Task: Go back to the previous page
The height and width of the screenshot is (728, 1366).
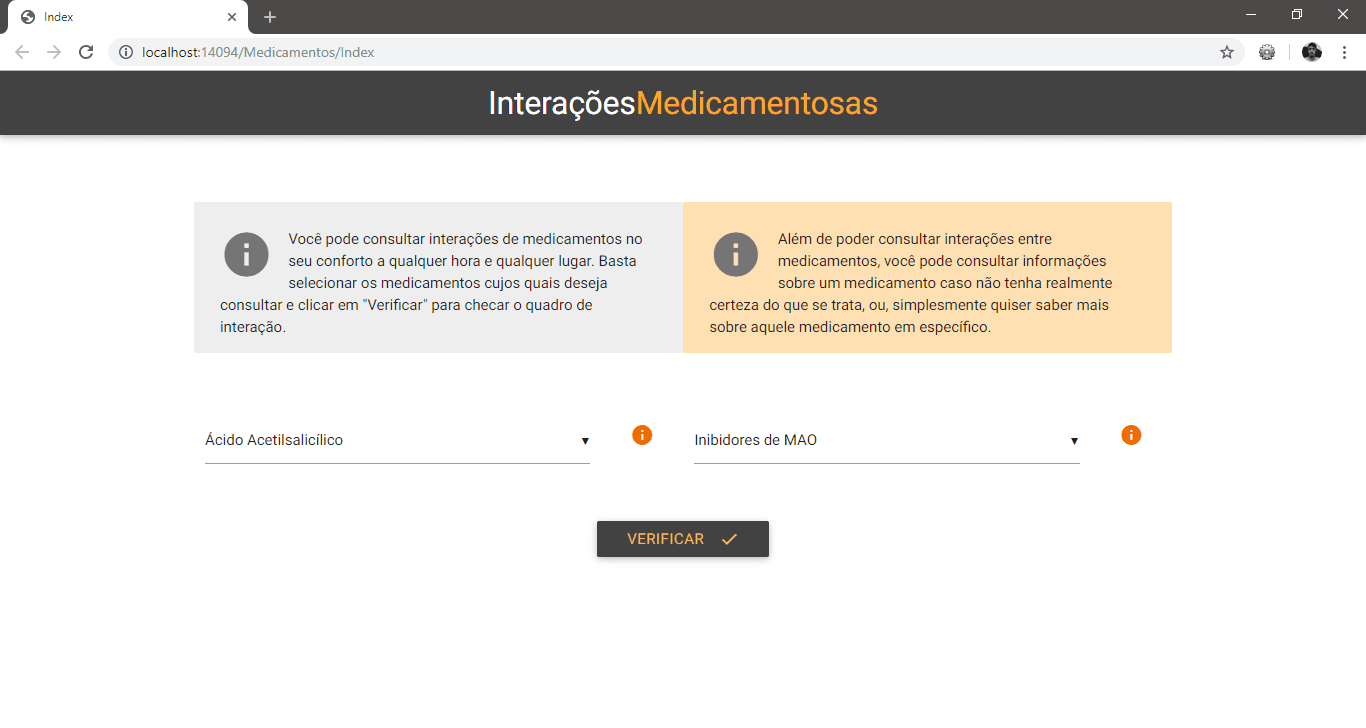Action: point(22,52)
